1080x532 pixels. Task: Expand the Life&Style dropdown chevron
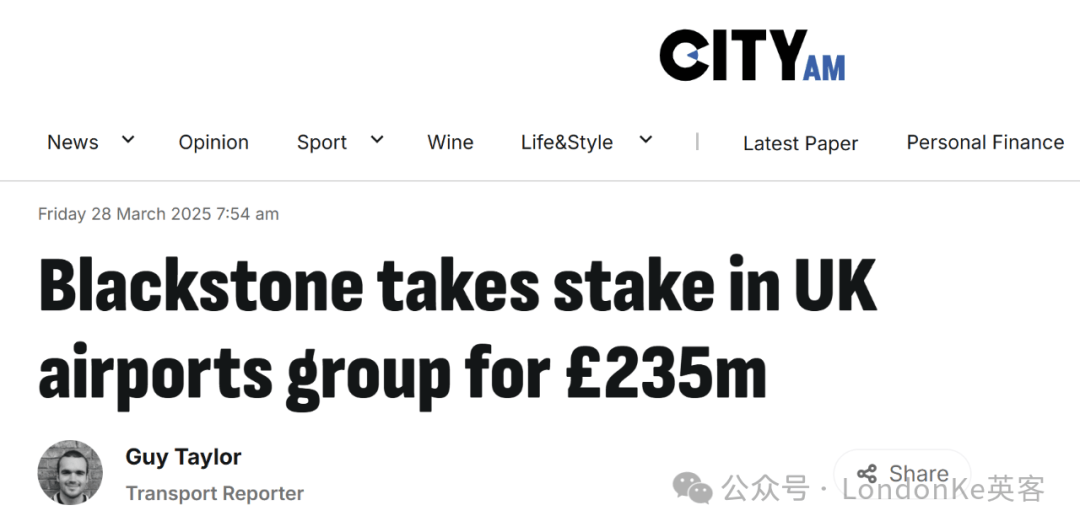645,140
